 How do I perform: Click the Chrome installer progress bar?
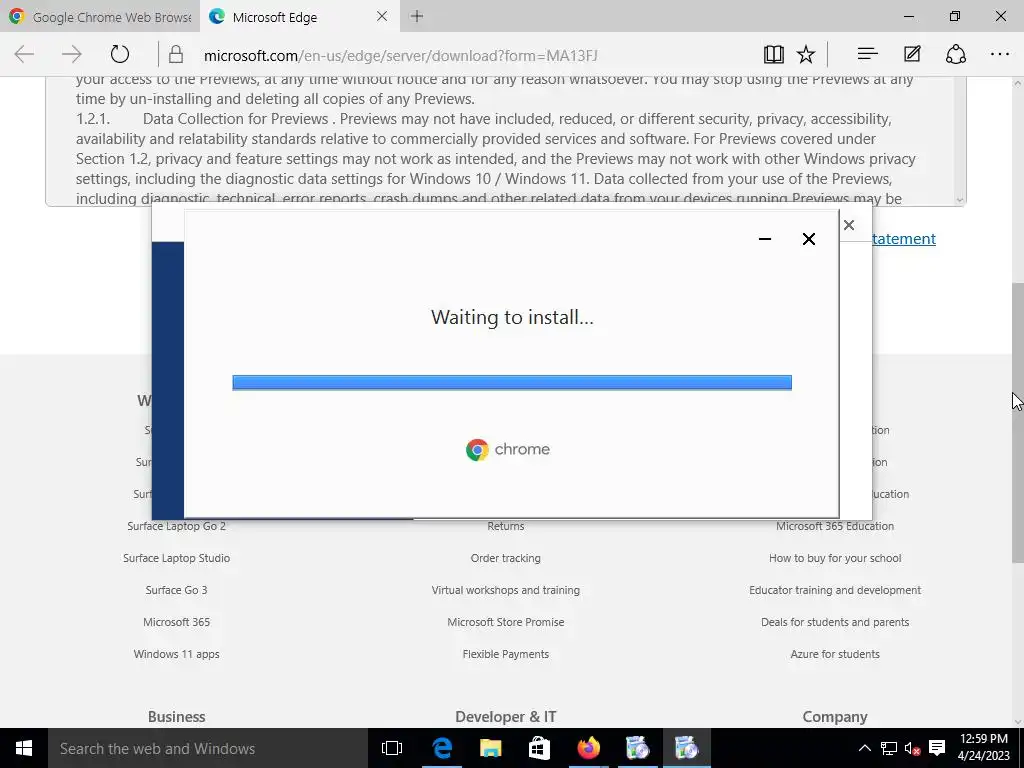512,383
